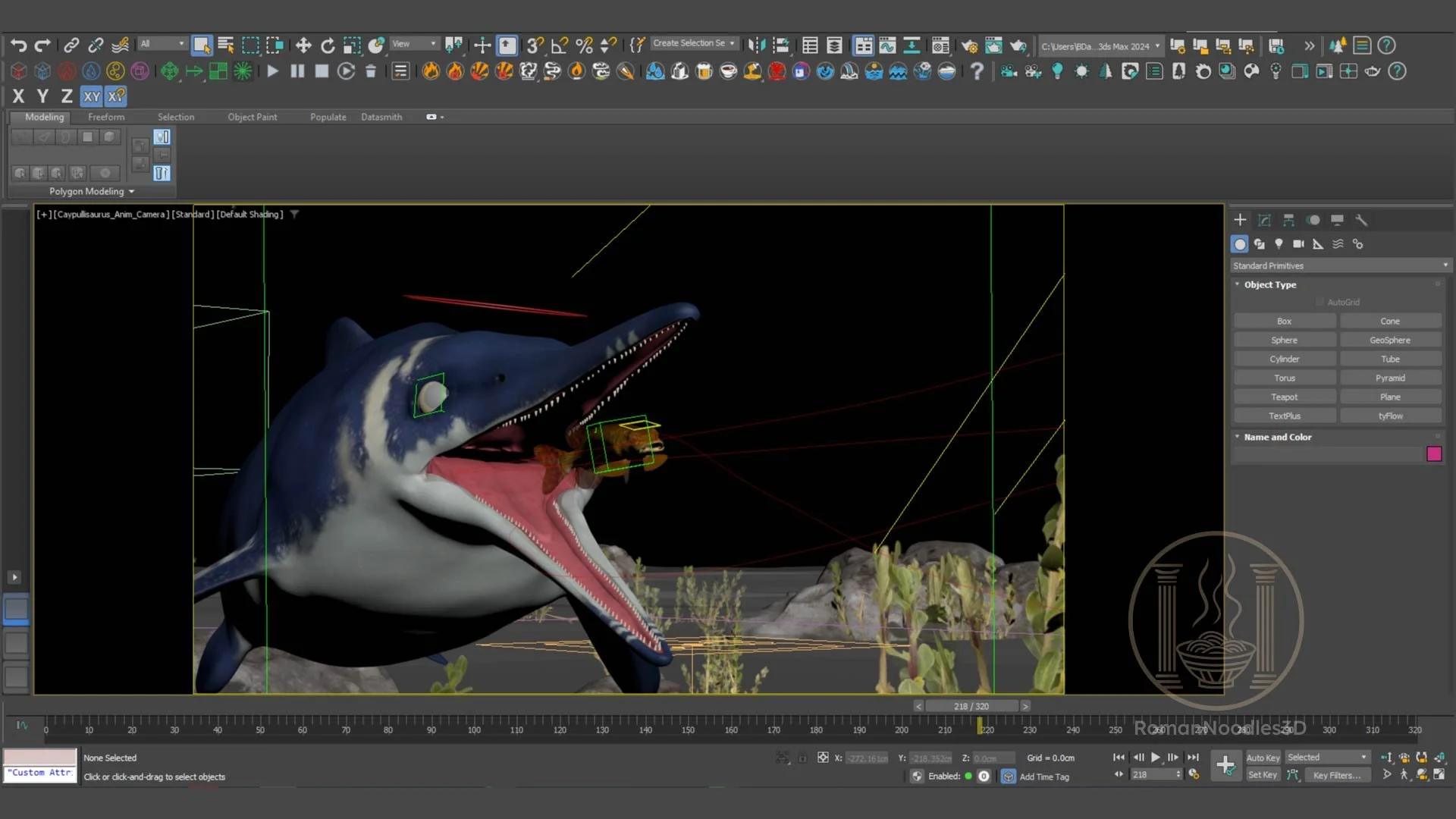The image size is (1456, 819).
Task: Click the trash delete icon in toolbar
Action: pyautogui.click(x=371, y=71)
